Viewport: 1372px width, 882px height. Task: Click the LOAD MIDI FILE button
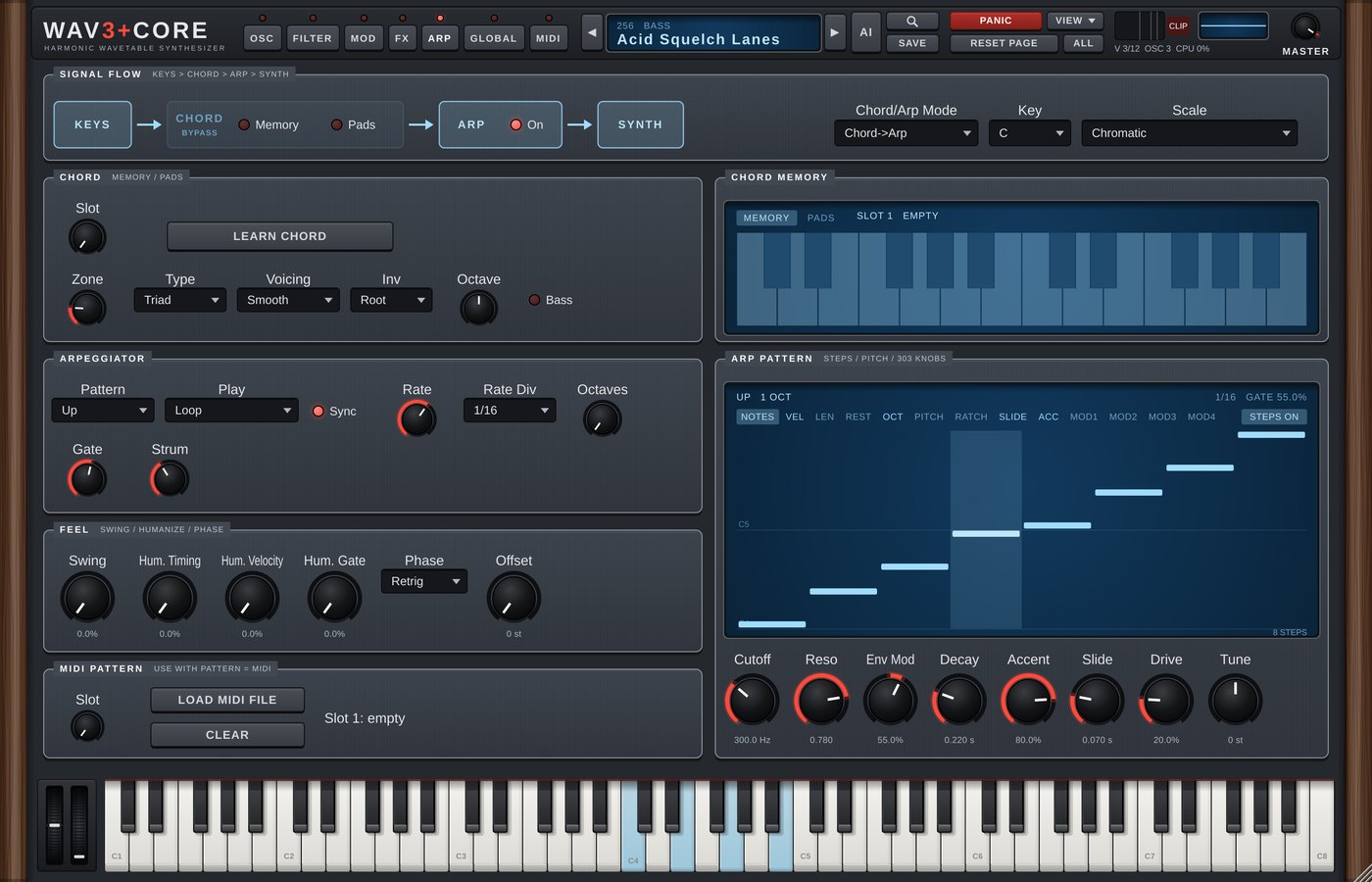pyautogui.click(x=227, y=700)
